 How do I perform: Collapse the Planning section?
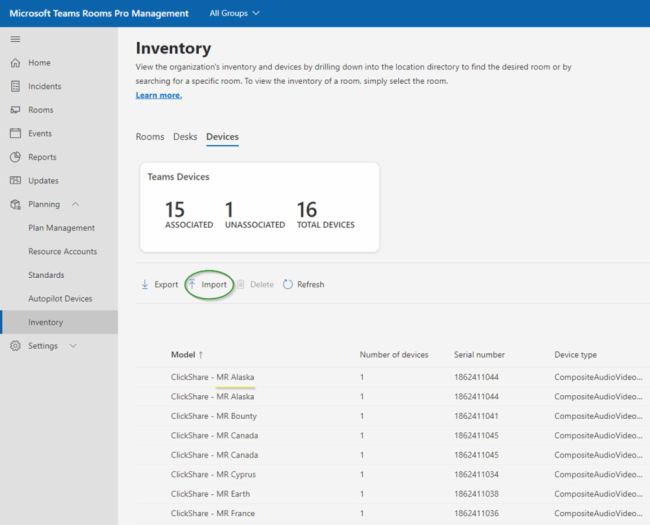pos(76,204)
